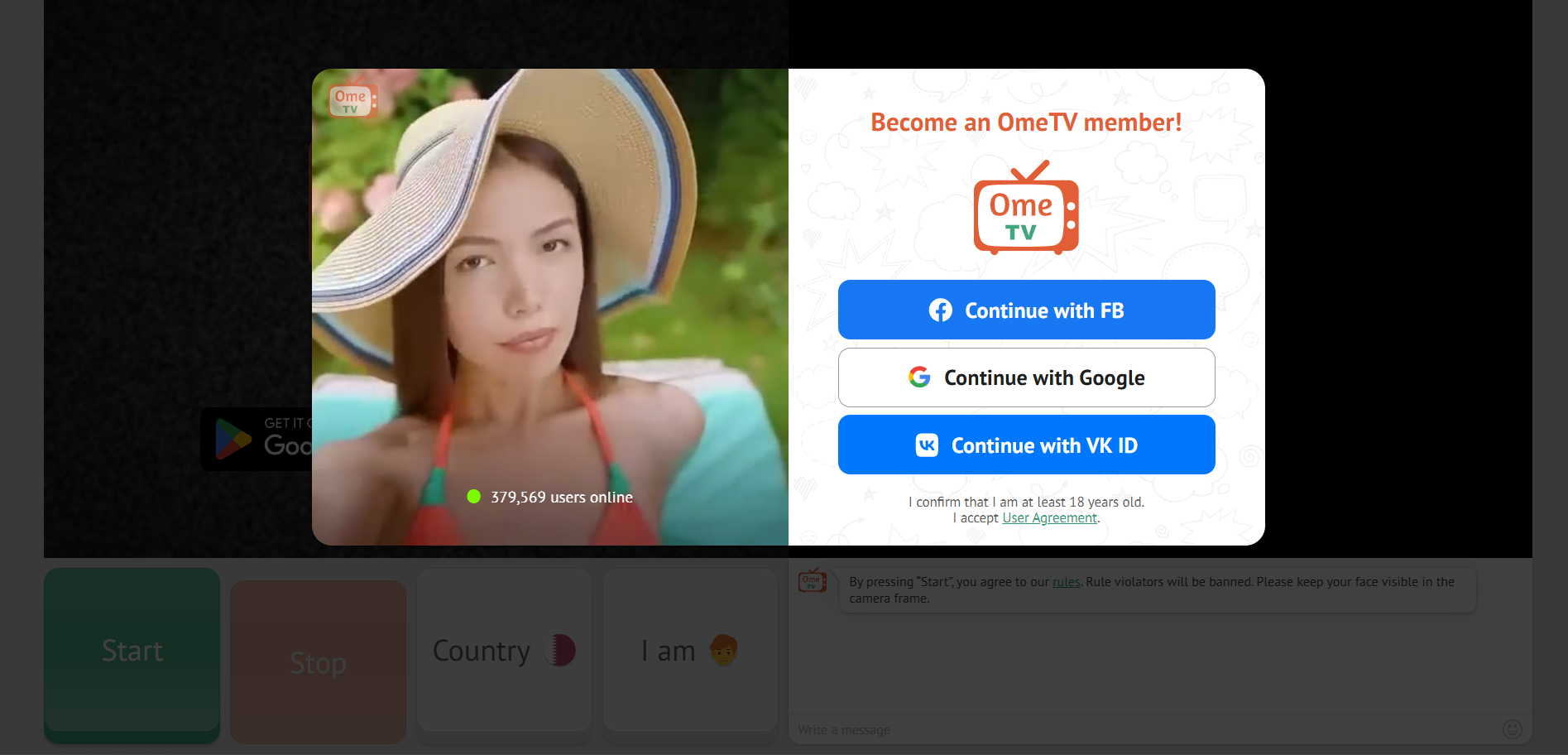1568x755 pixels.
Task: Click the Google G icon
Action: click(919, 377)
